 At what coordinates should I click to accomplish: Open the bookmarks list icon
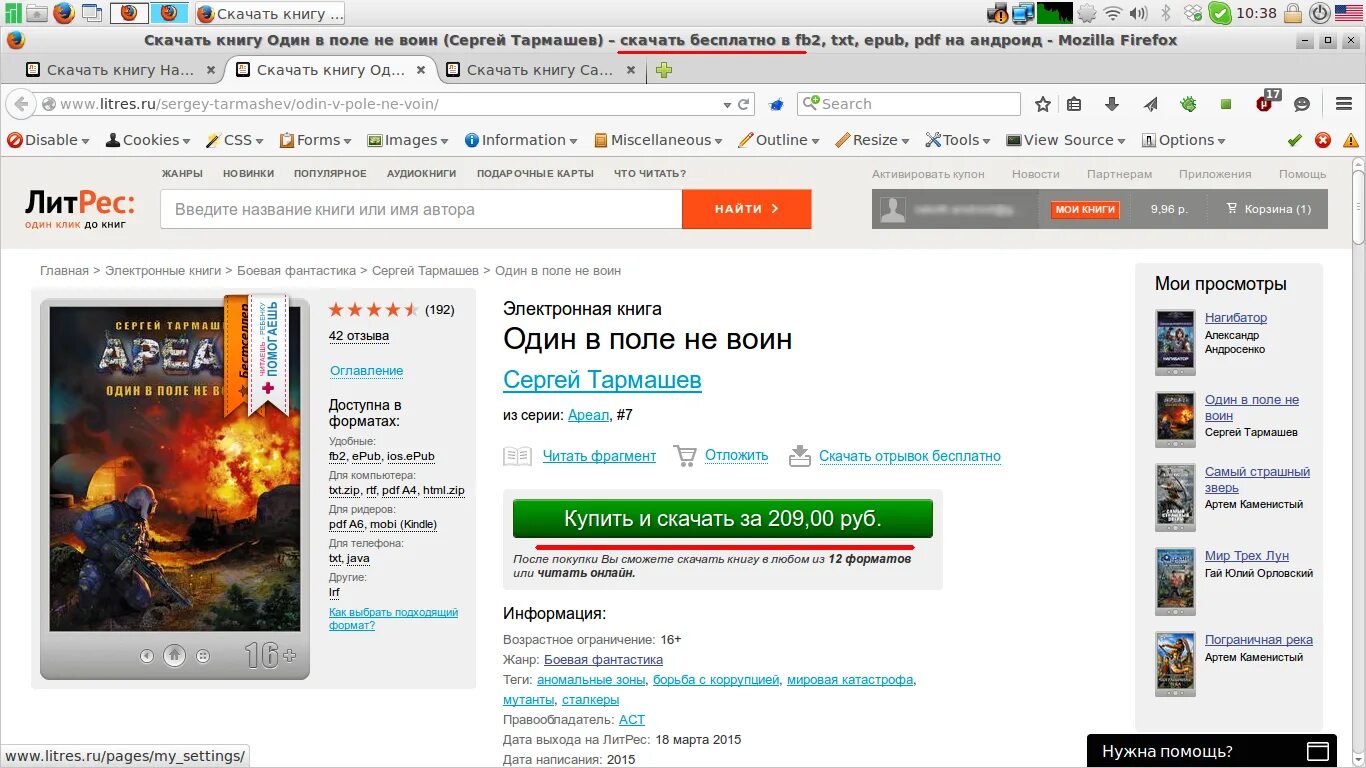point(1075,104)
